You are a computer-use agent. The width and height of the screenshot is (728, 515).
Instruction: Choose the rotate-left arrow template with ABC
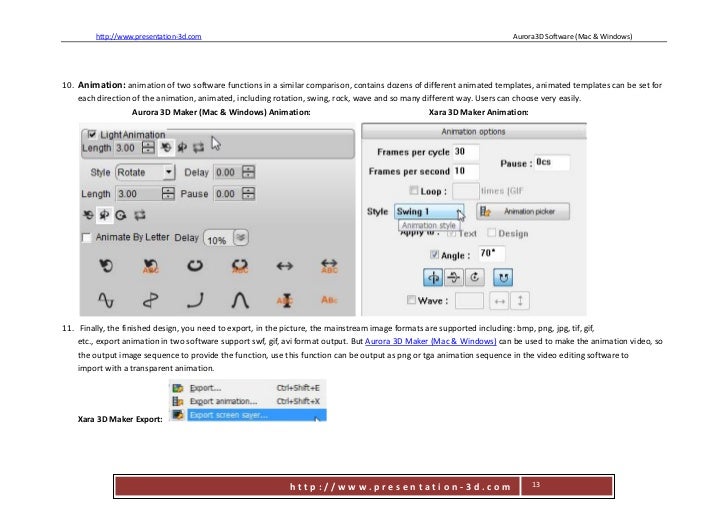[150, 266]
